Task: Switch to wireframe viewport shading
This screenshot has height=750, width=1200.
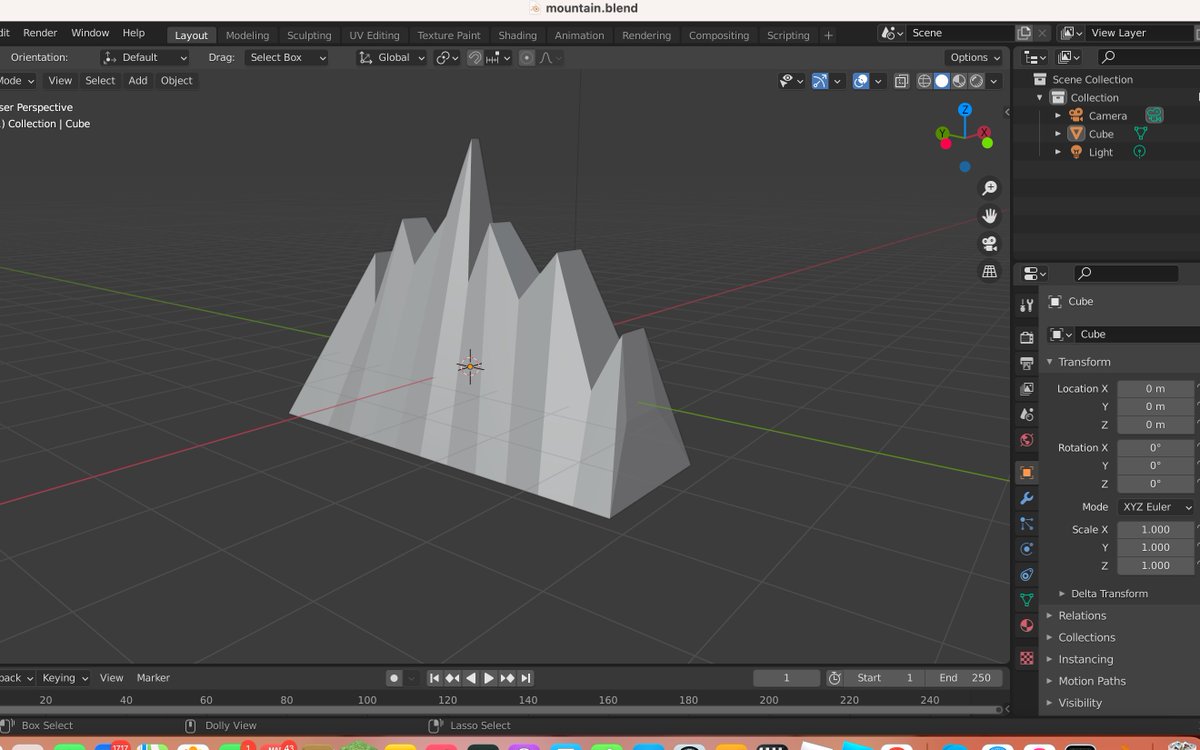Action: [x=925, y=81]
